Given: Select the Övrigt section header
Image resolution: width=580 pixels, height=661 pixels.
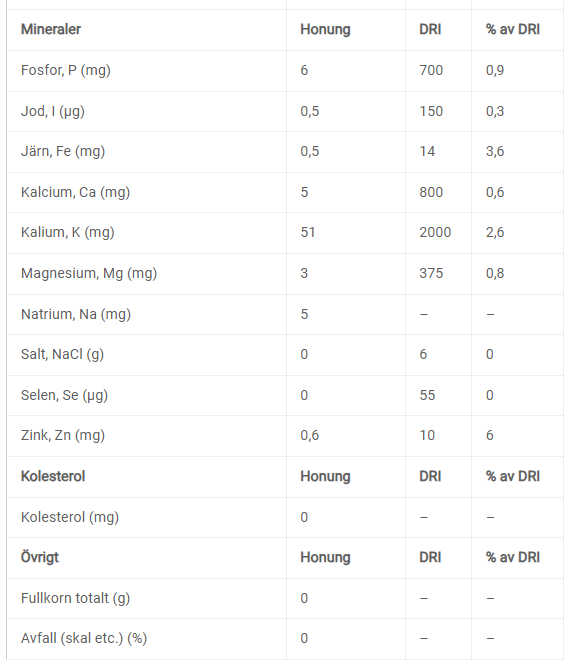Looking at the screenshot, I should click(40, 557).
